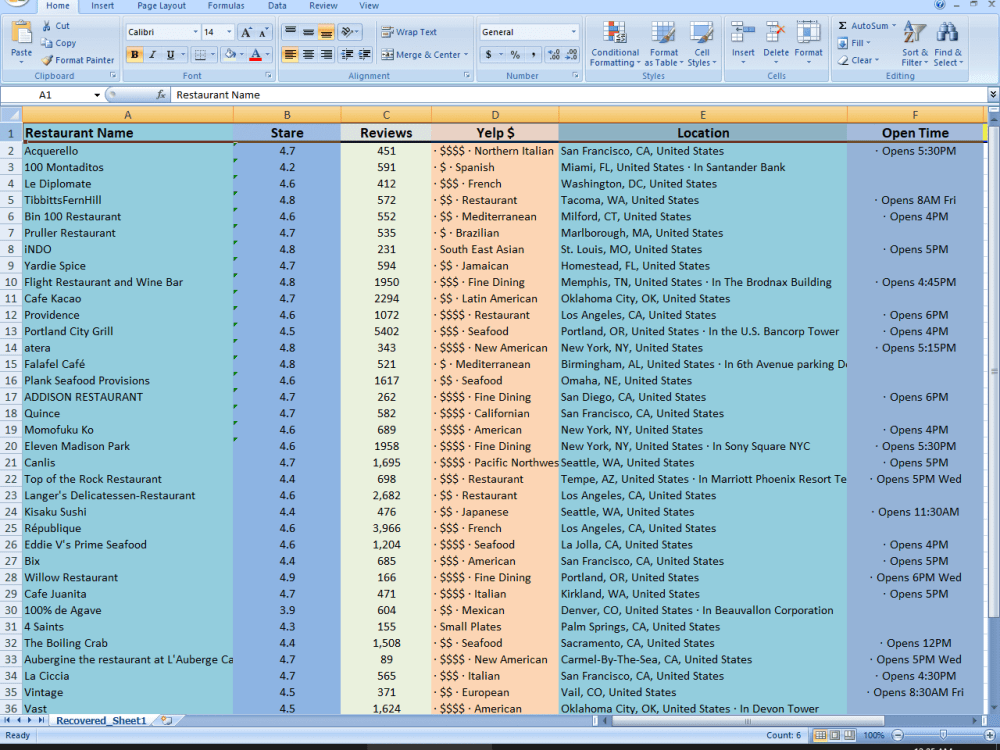Expand the Name Box dropdown arrow
Viewport: 1000px width, 750px height.
tap(97, 95)
